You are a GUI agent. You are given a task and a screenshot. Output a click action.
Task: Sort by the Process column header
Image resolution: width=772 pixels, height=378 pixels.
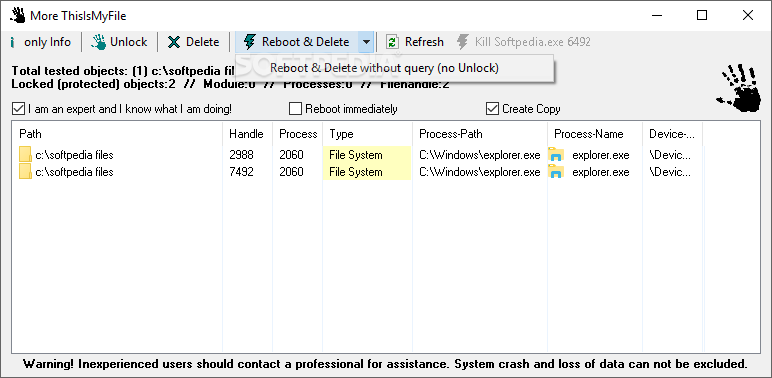[x=298, y=134]
